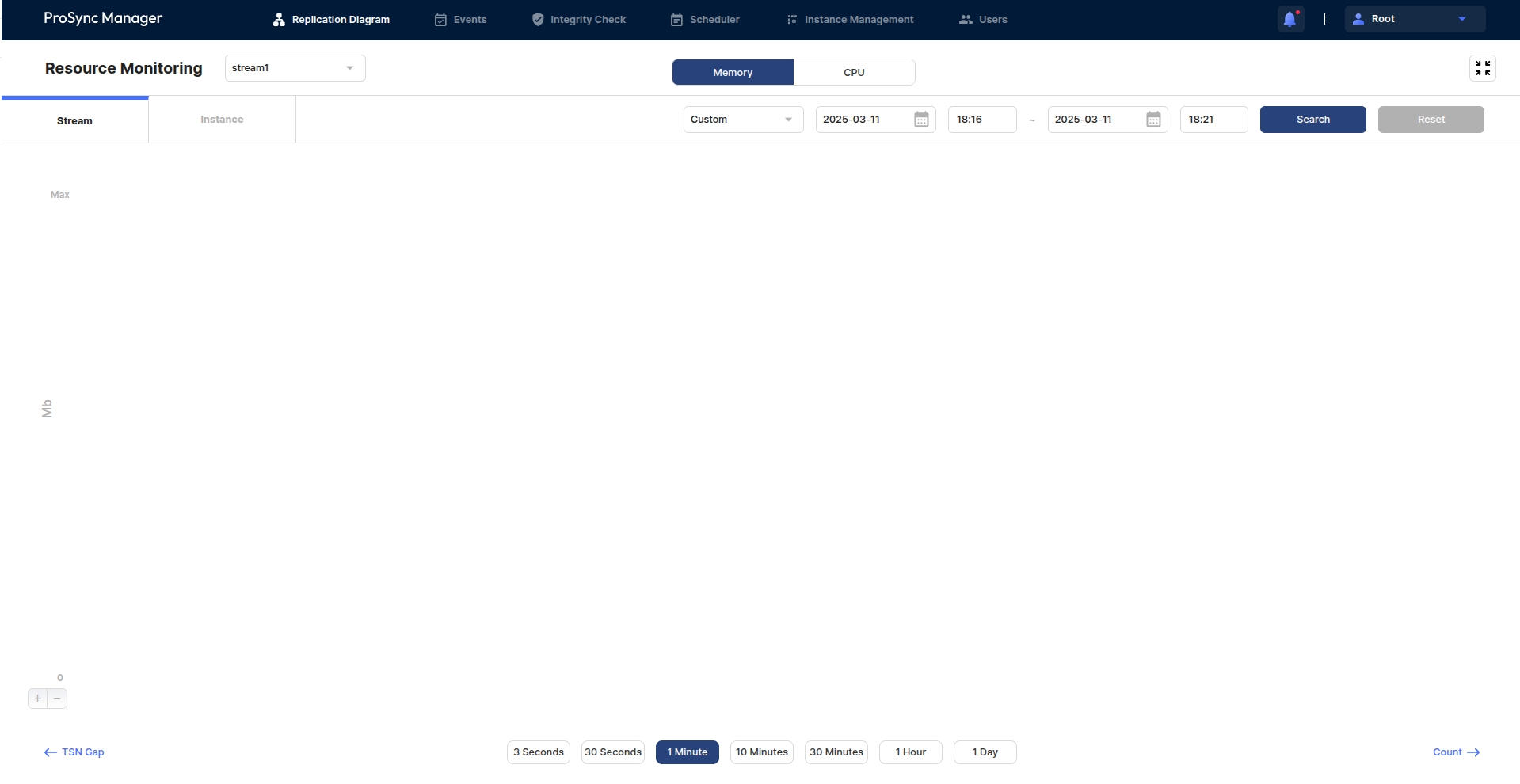Click the notification bell icon
Image resolution: width=1520 pixels, height=784 pixels.
[1290, 19]
